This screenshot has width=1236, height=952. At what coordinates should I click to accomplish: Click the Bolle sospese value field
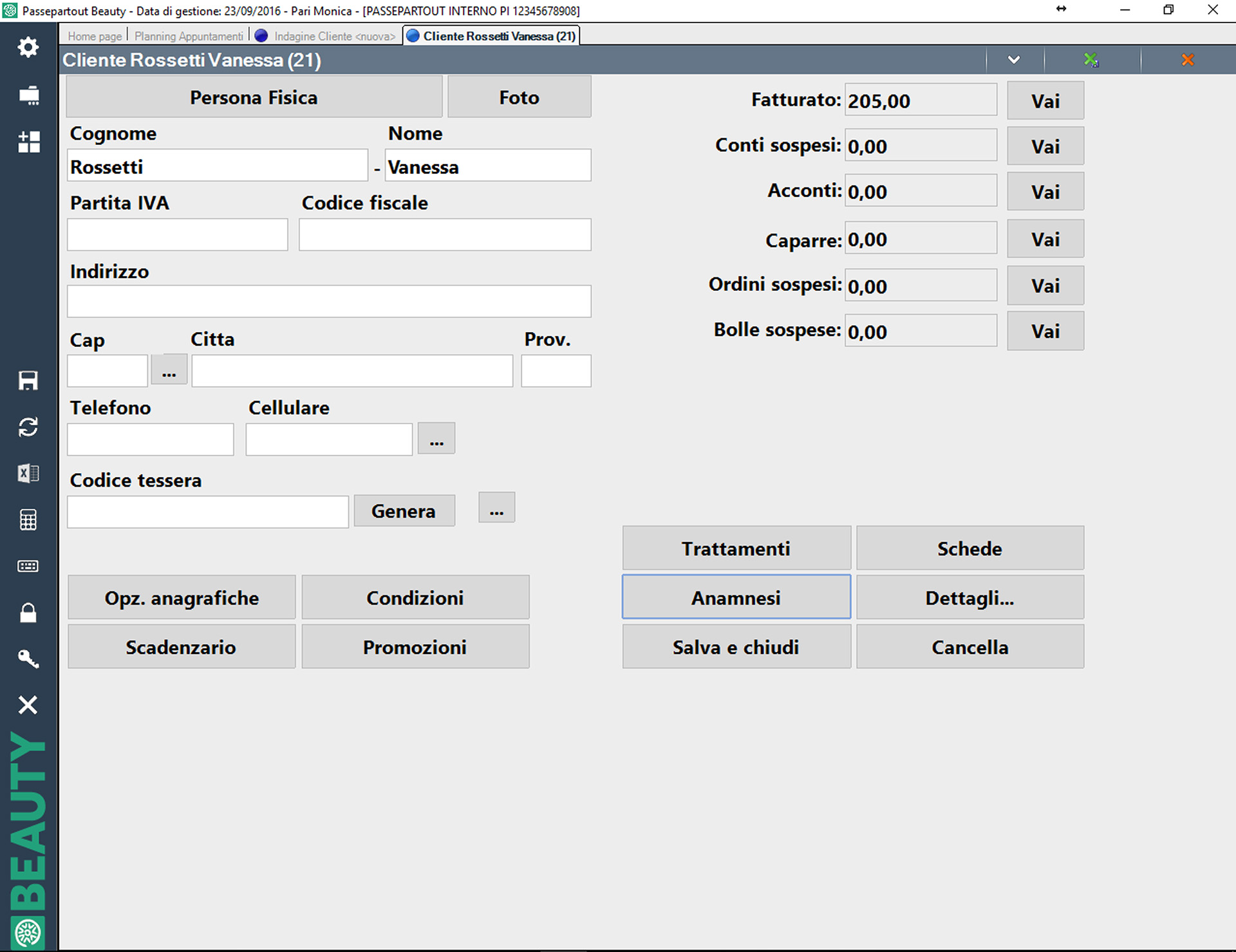coord(921,331)
